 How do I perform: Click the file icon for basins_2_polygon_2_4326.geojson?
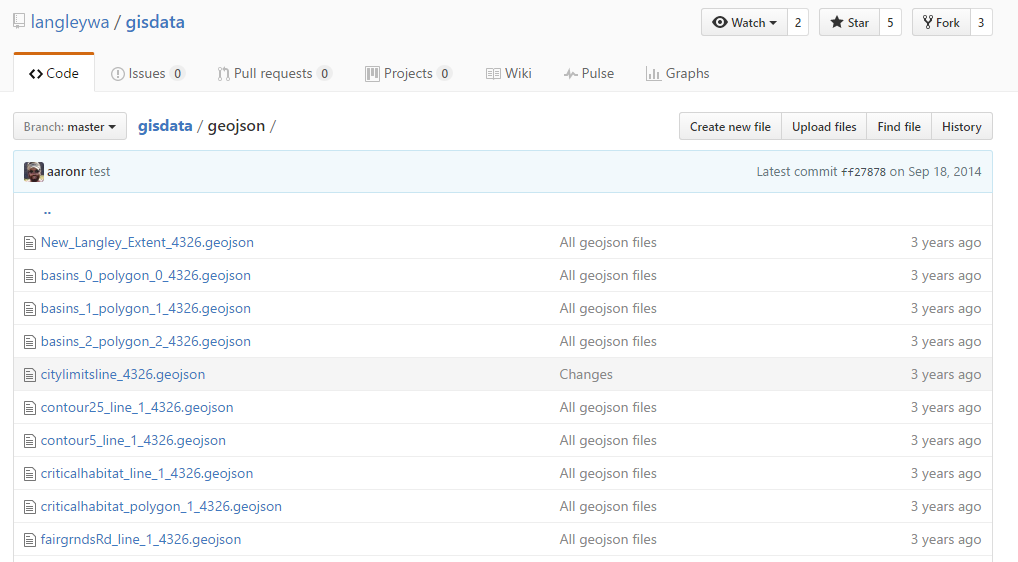click(x=30, y=343)
